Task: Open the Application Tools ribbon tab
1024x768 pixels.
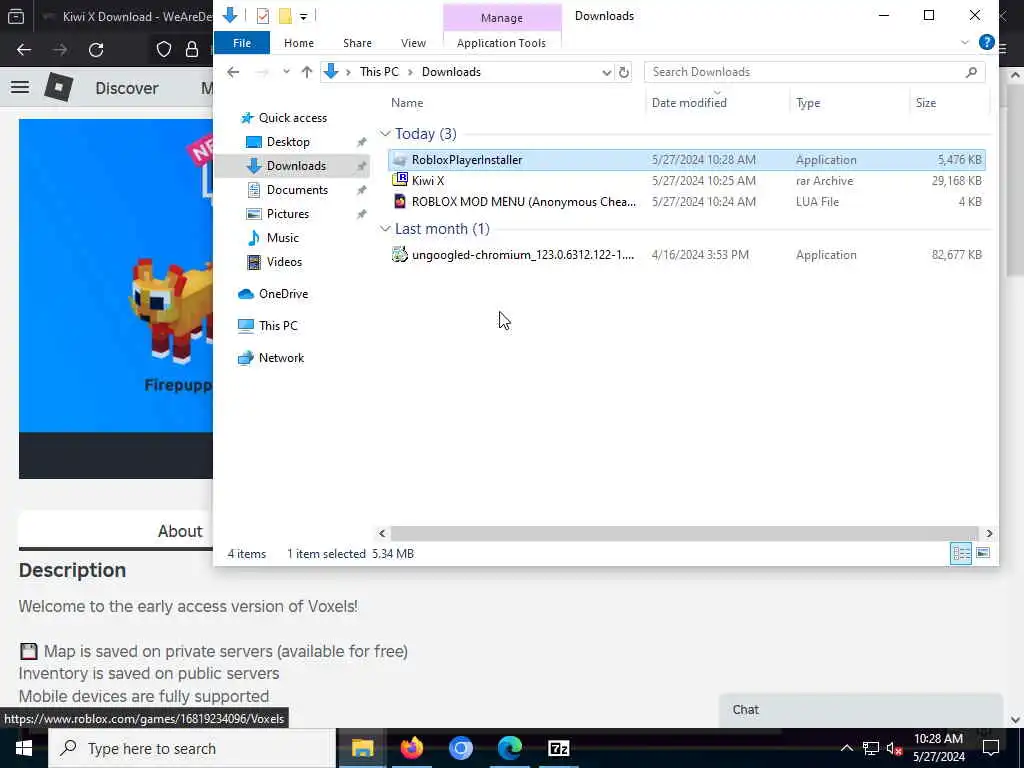Action: coord(502,43)
